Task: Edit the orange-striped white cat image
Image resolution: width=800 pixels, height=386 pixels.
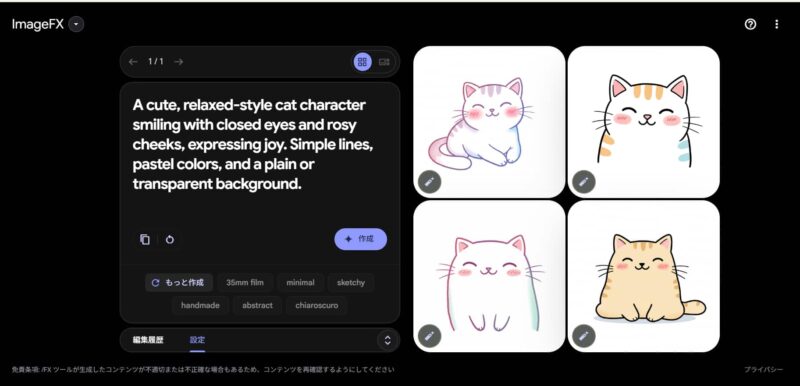Action: (x=584, y=182)
